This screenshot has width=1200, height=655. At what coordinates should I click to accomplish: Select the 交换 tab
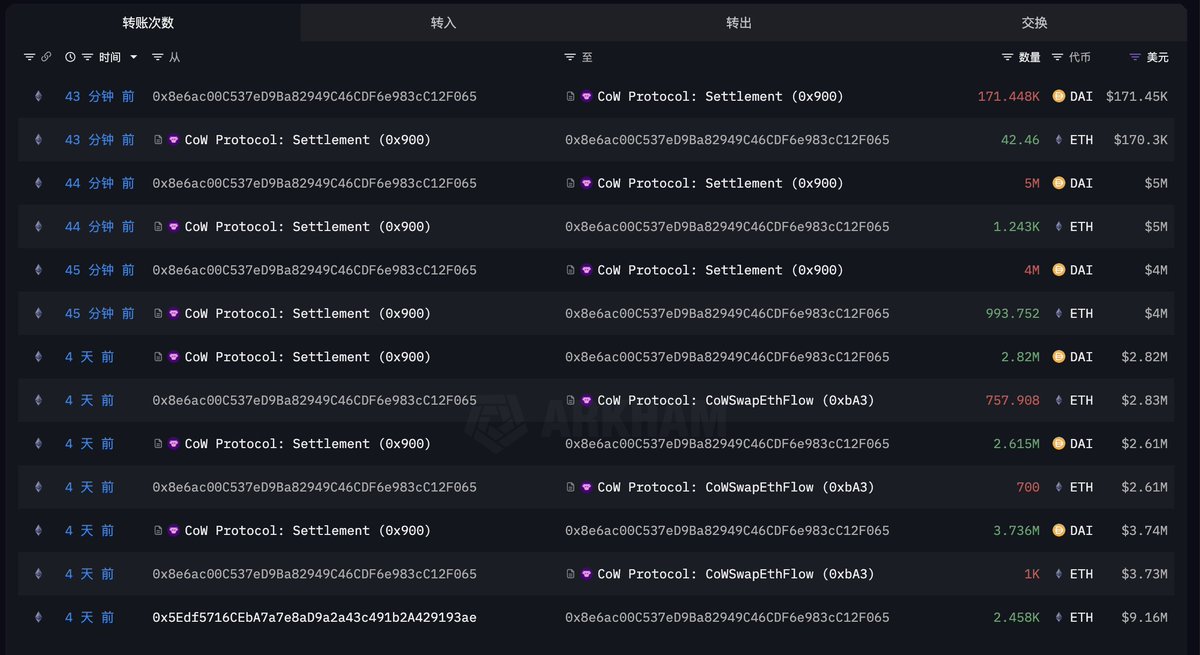pyautogui.click(x=1035, y=22)
